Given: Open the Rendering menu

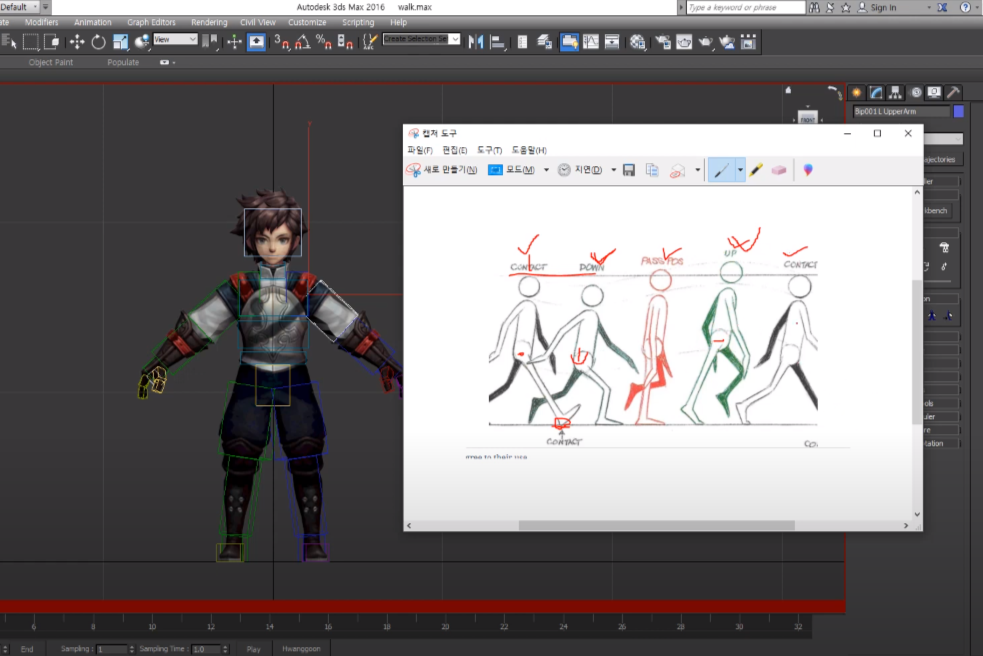Looking at the screenshot, I should click(209, 22).
